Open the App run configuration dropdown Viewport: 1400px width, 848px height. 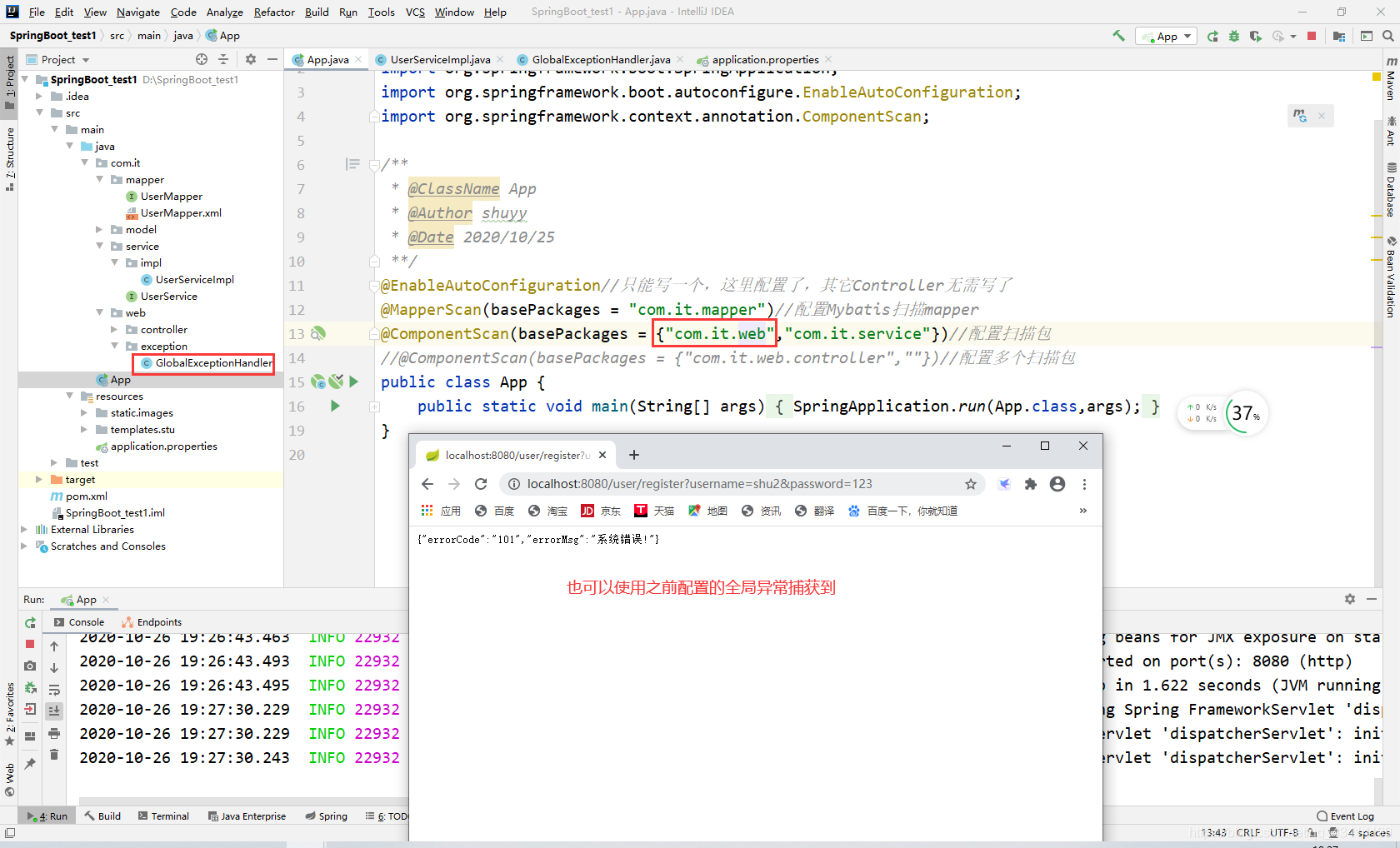click(x=1166, y=36)
